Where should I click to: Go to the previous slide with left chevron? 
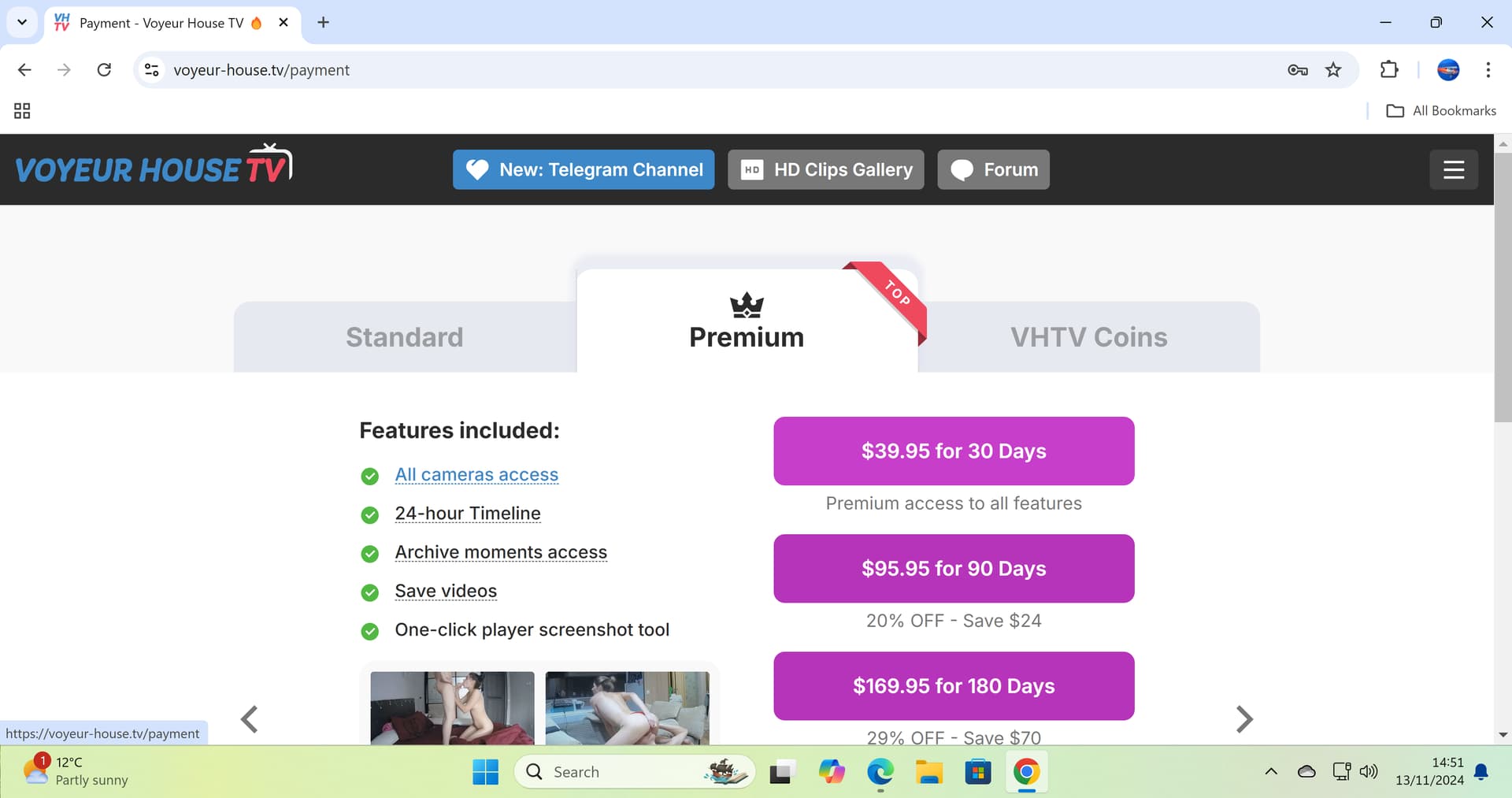pos(250,718)
